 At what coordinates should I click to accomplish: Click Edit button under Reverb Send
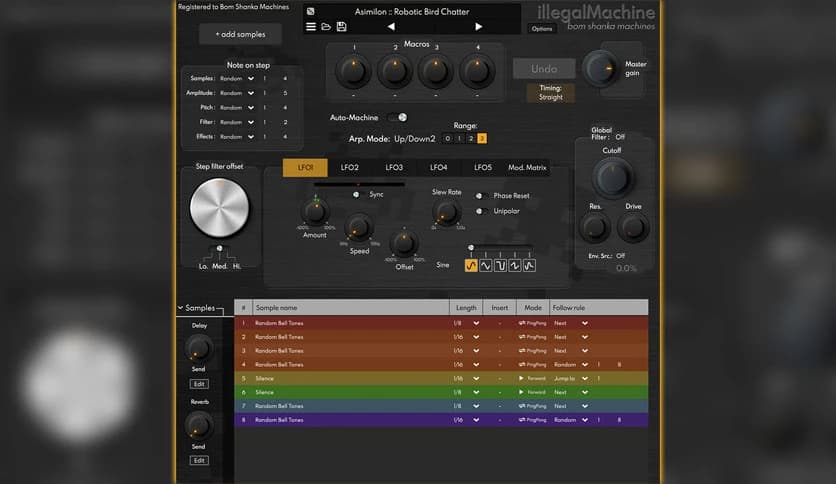coord(199,461)
